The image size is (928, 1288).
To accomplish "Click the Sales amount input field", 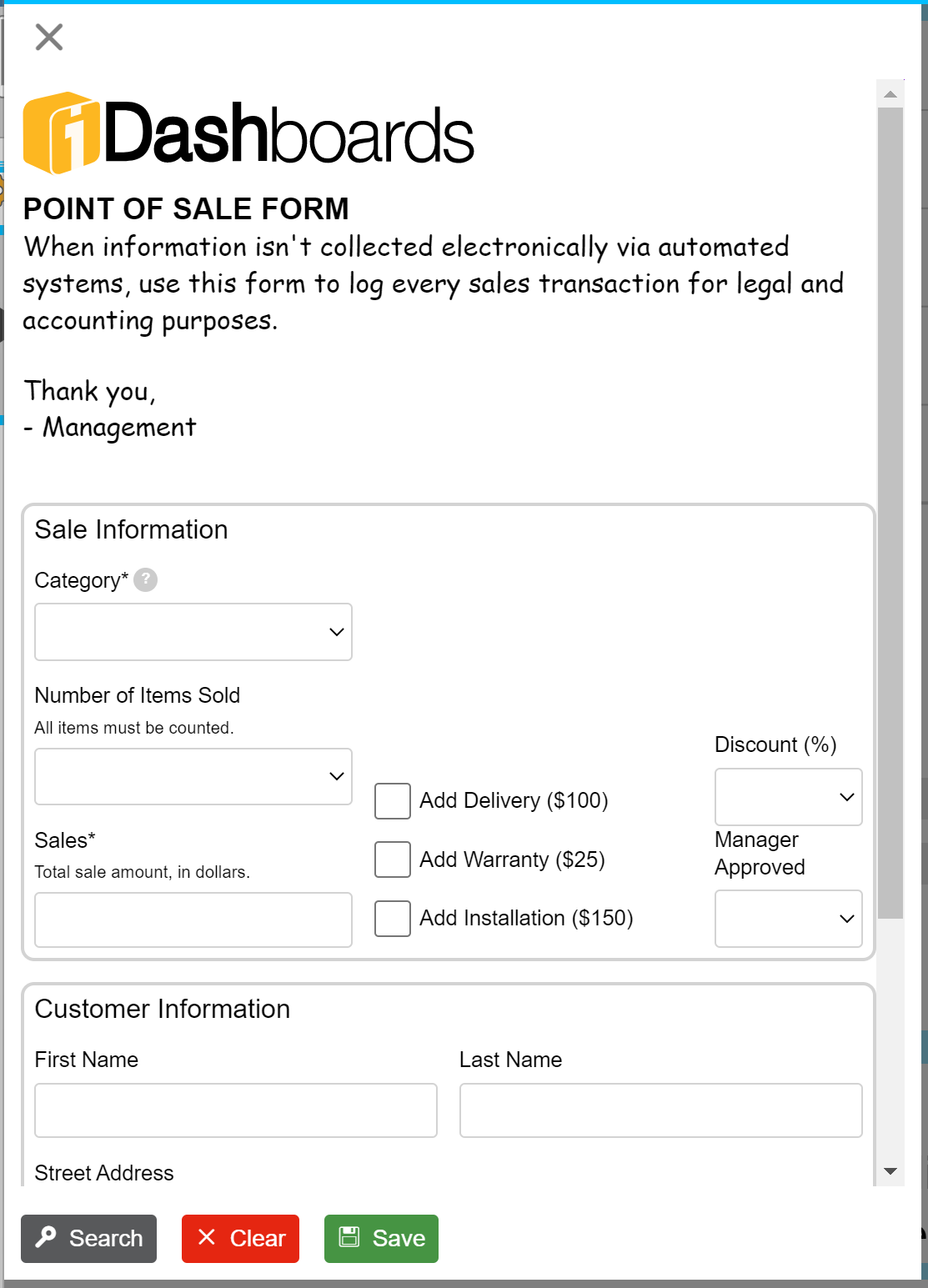I will [193, 920].
